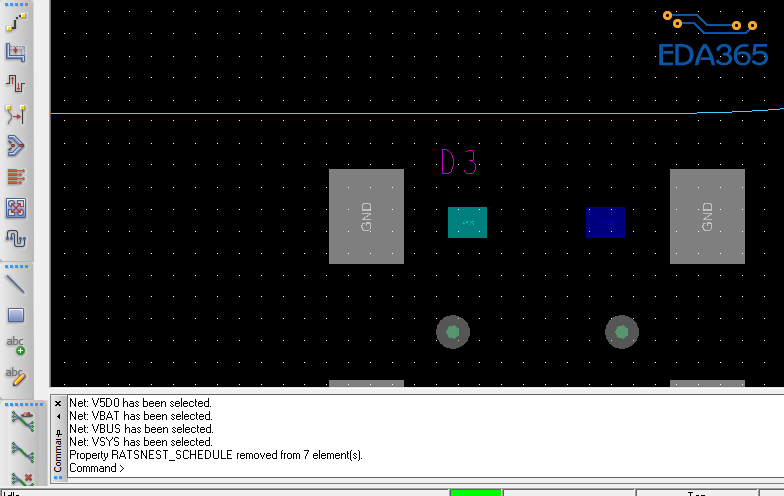Click the Top layer status field
Screen dimensions: 784x496
pos(697,492)
